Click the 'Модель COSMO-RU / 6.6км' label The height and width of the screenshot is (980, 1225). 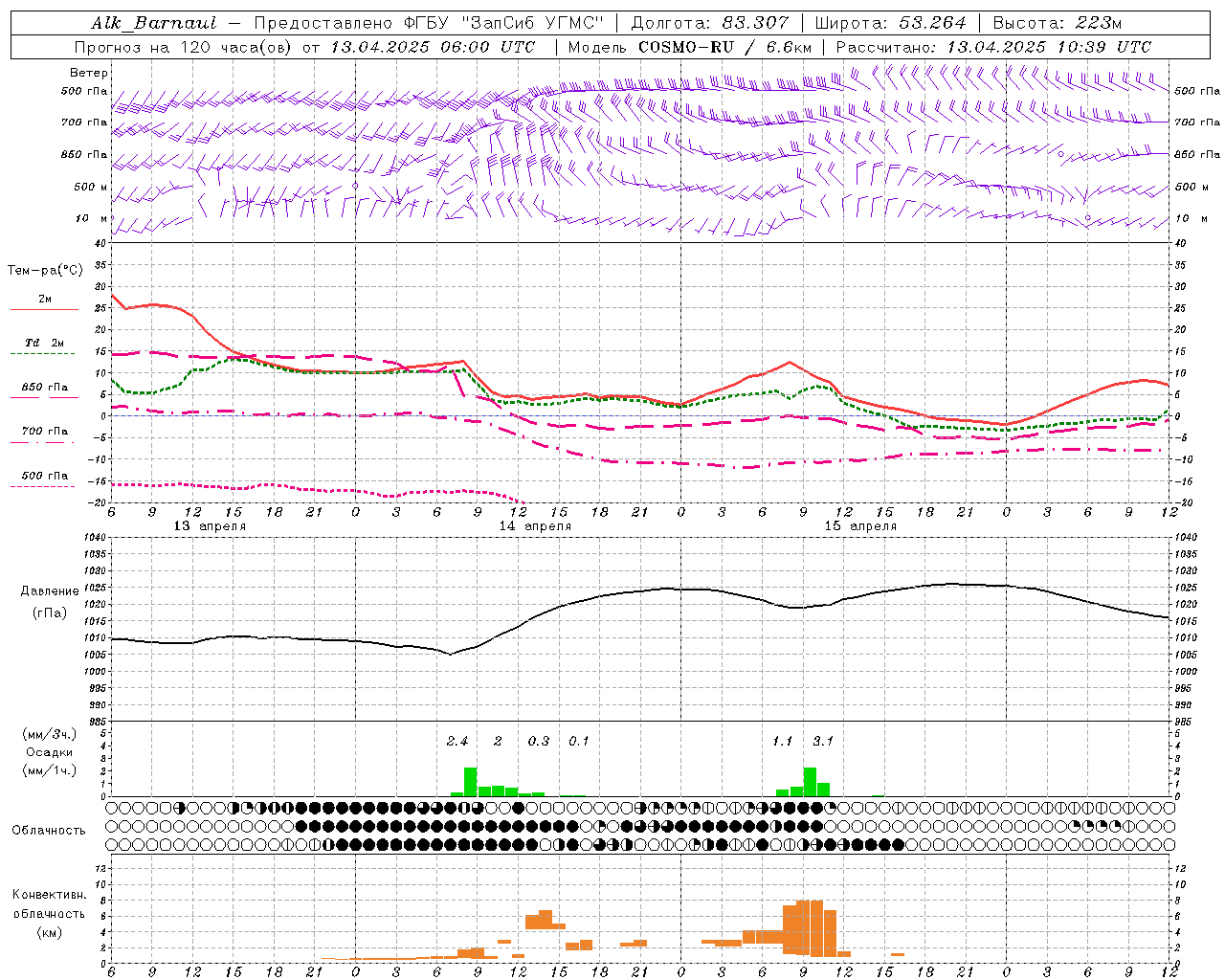[x=690, y=47]
